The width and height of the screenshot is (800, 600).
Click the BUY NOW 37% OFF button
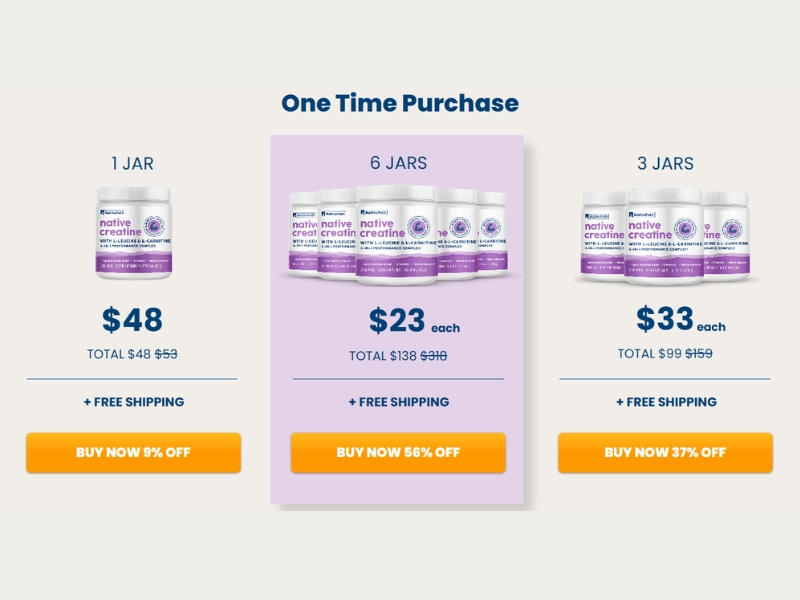[x=665, y=452]
